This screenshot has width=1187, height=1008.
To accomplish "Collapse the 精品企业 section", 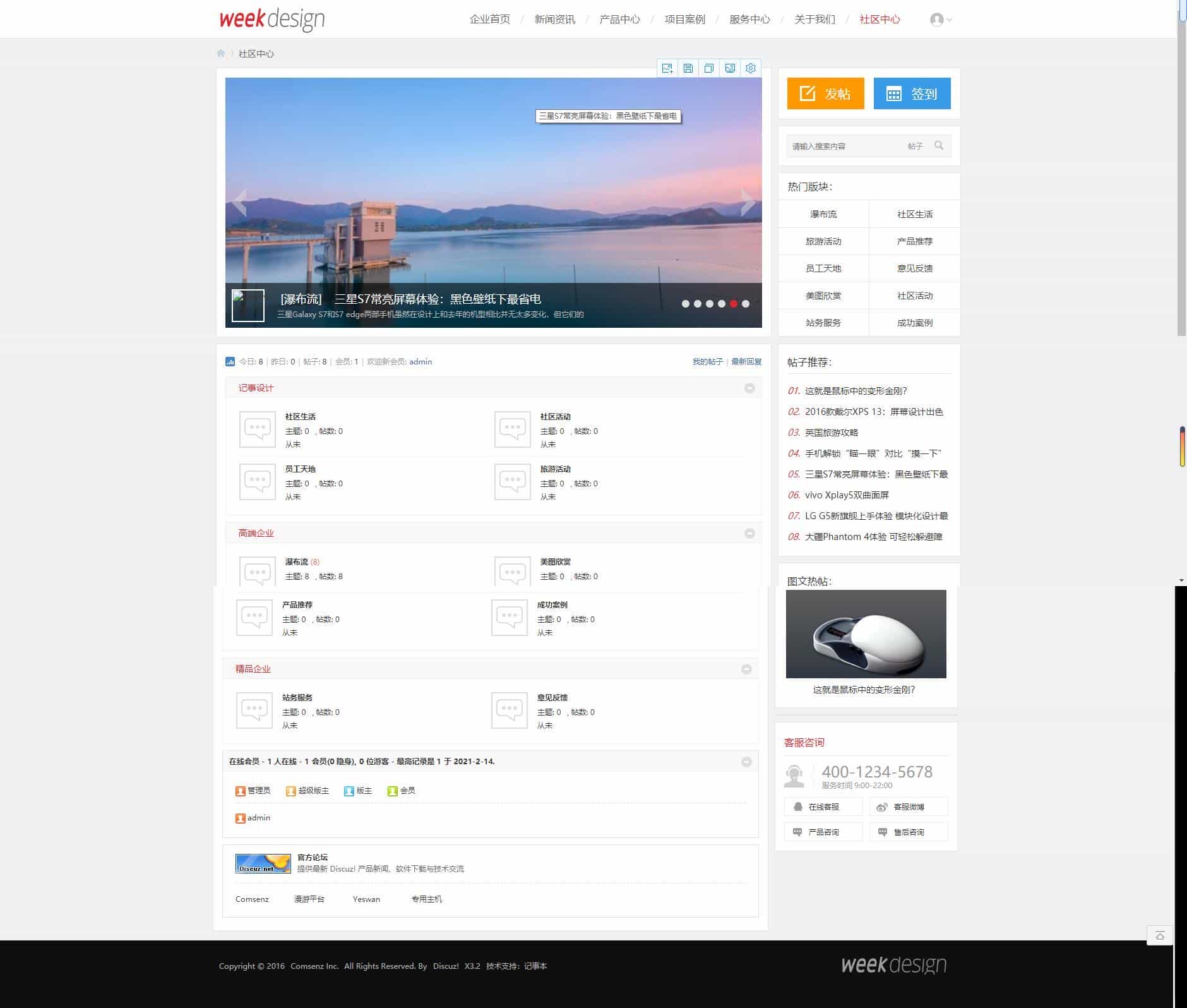I will [x=748, y=669].
